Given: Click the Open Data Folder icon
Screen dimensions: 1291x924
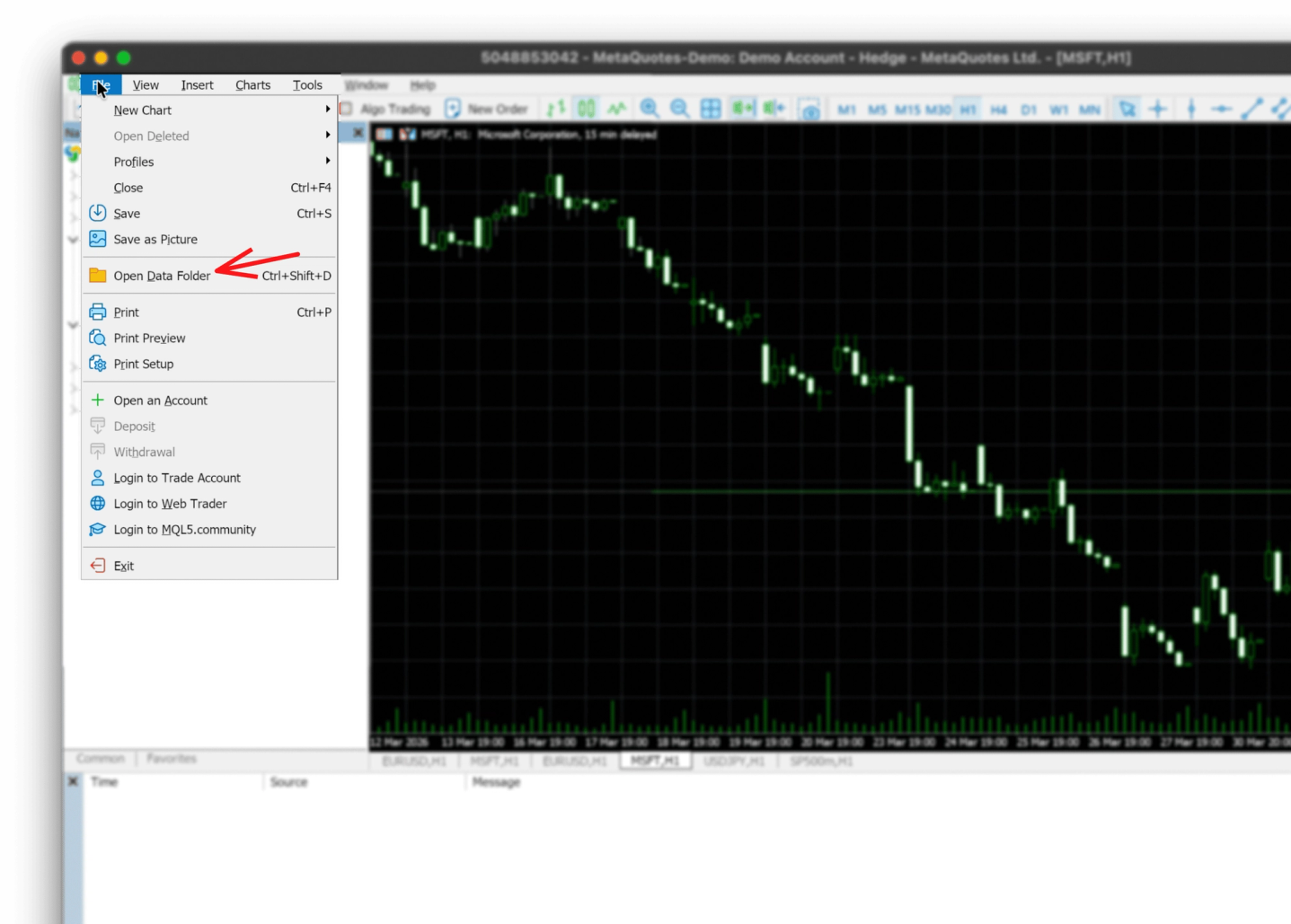Looking at the screenshot, I should pos(98,276).
